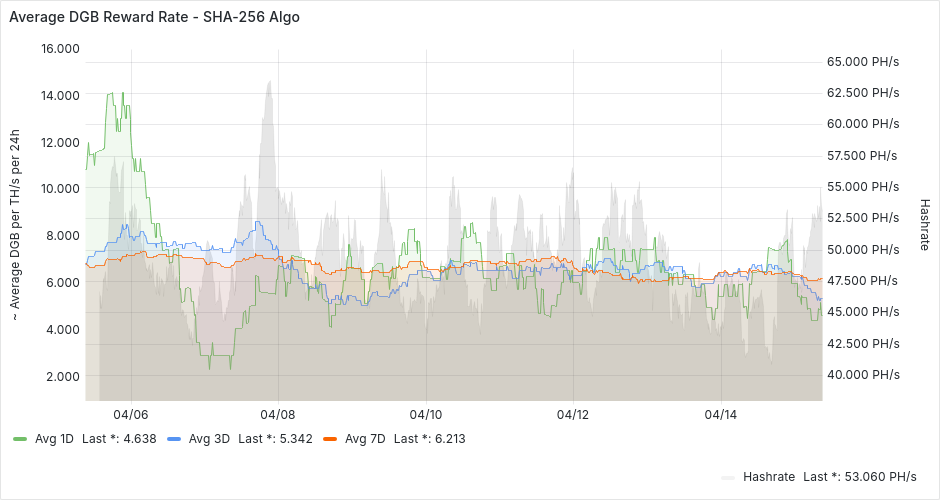Hide the Hashrate series using its legend label
Screen dimensions: 940x500
(x=768, y=477)
